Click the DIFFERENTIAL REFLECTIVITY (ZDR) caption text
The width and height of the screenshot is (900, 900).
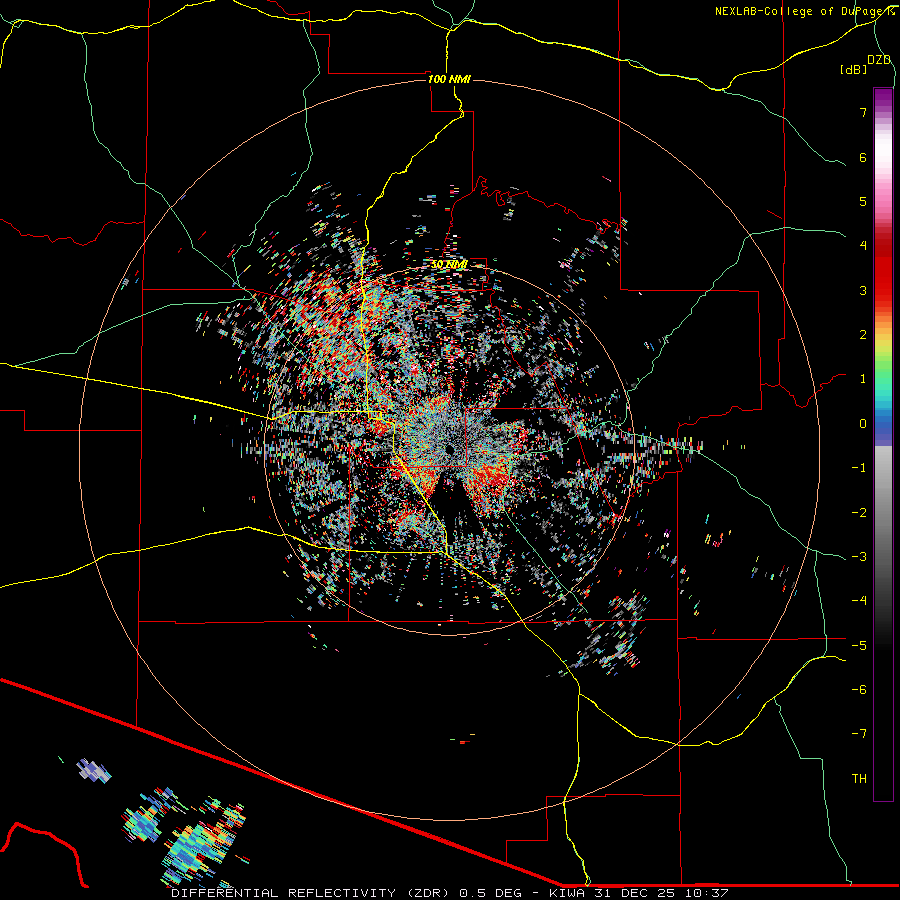tap(312, 893)
